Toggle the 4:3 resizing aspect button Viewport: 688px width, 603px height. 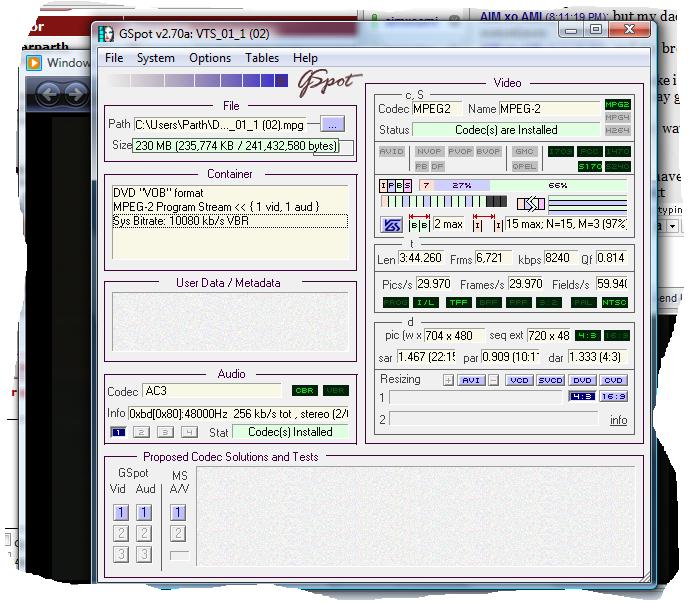pyautogui.click(x=582, y=396)
